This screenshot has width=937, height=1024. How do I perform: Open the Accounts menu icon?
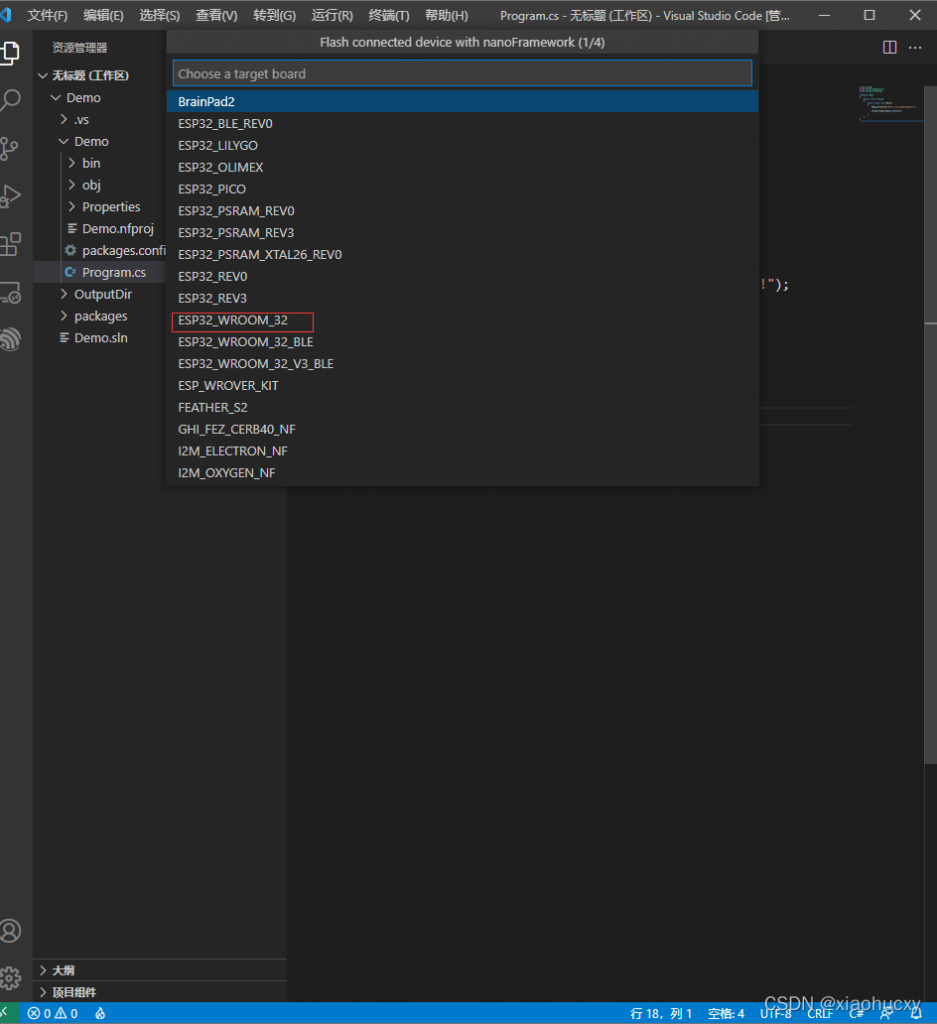[x=10, y=931]
